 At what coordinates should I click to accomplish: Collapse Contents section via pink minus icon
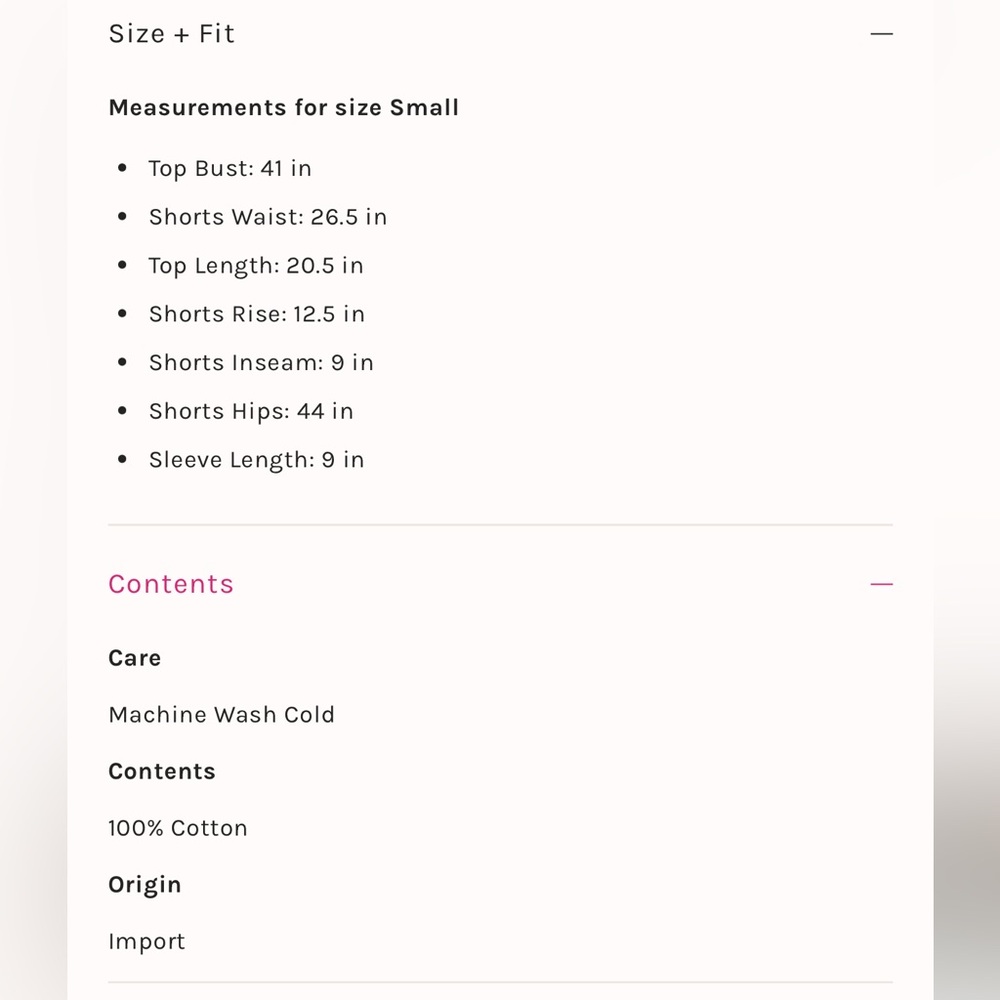pyautogui.click(x=881, y=584)
